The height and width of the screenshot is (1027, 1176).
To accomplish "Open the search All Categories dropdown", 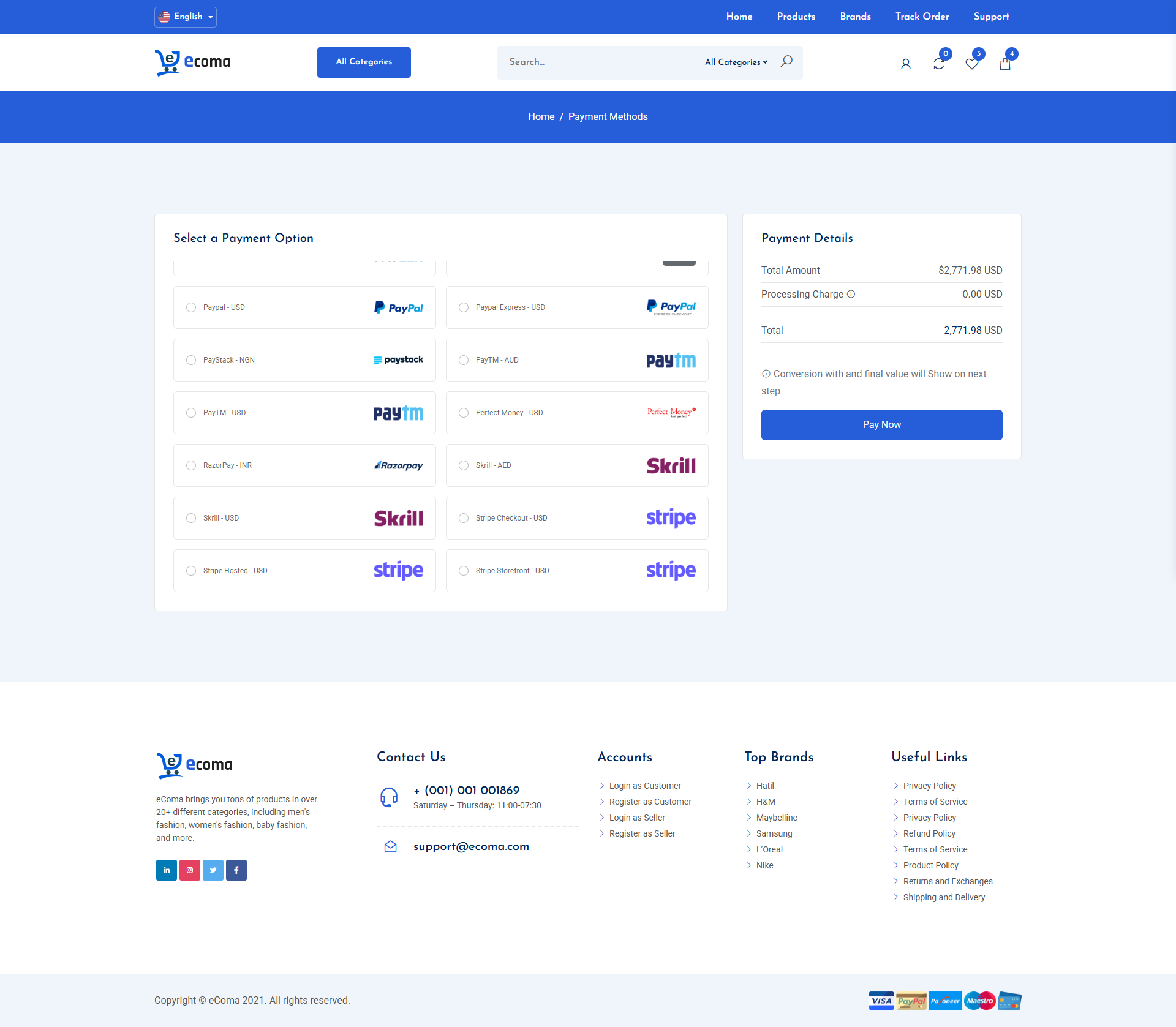I will [x=736, y=62].
